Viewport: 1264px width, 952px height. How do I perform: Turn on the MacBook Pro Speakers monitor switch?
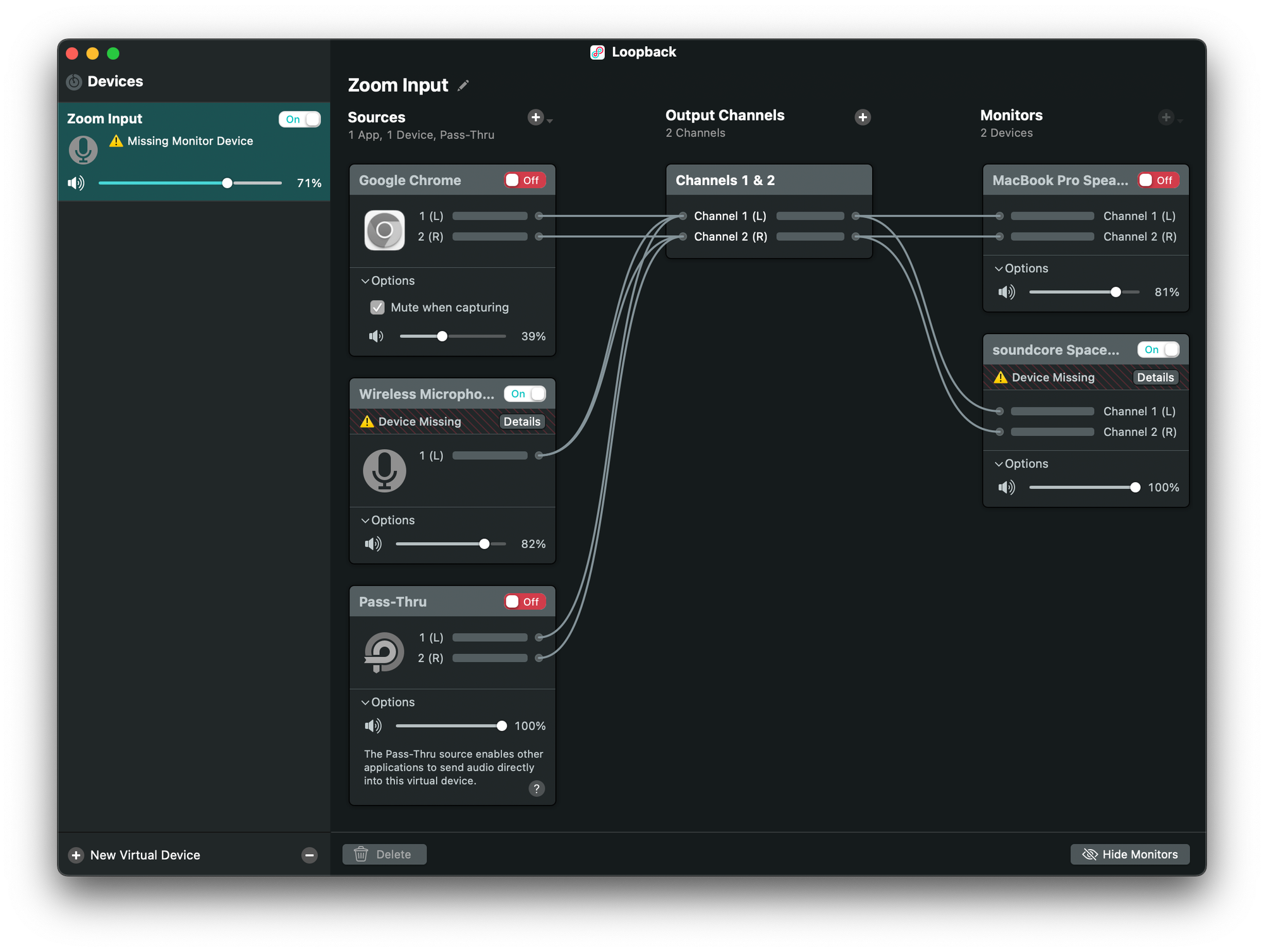coord(1158,180)
